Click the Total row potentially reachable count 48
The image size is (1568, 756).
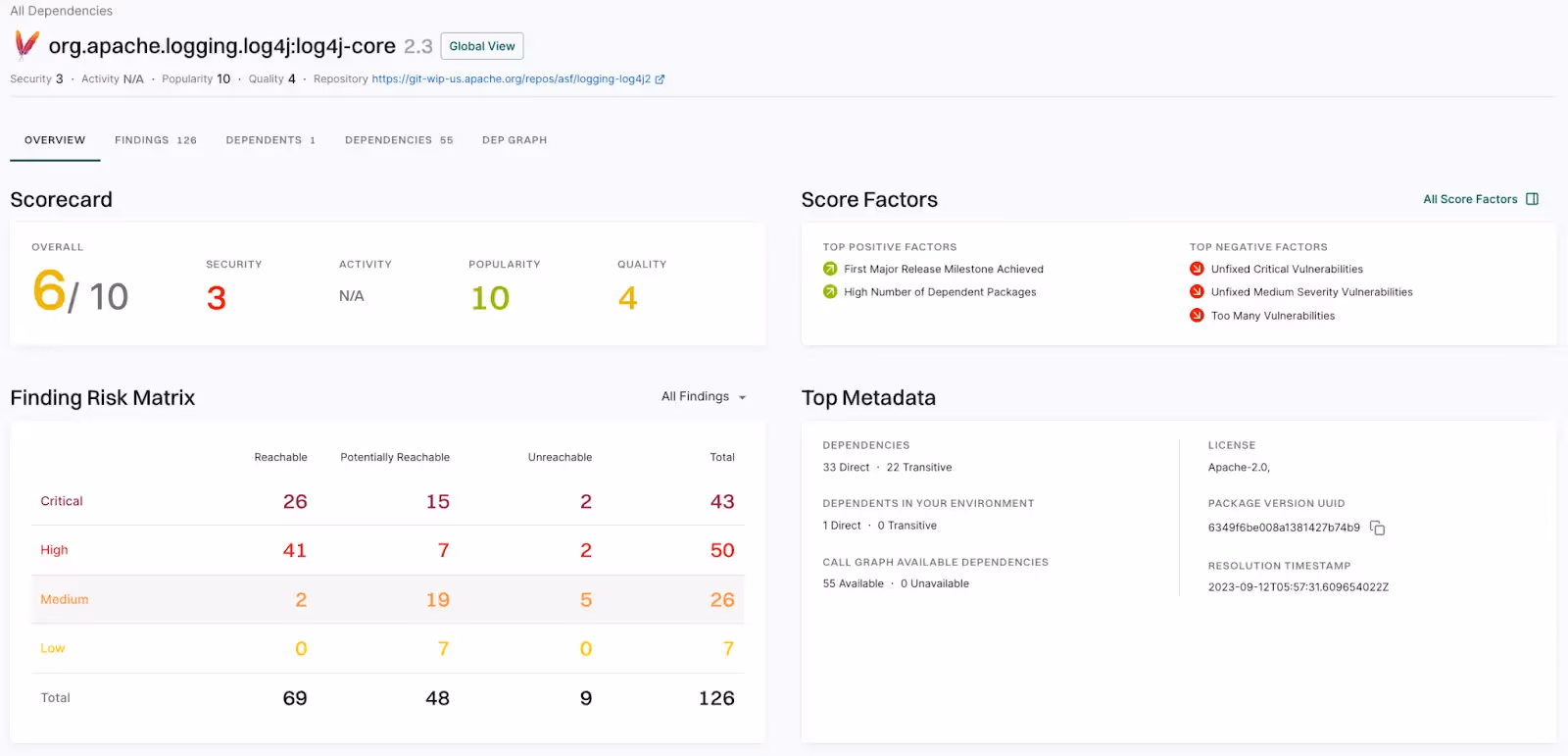[x=438, y=698]
